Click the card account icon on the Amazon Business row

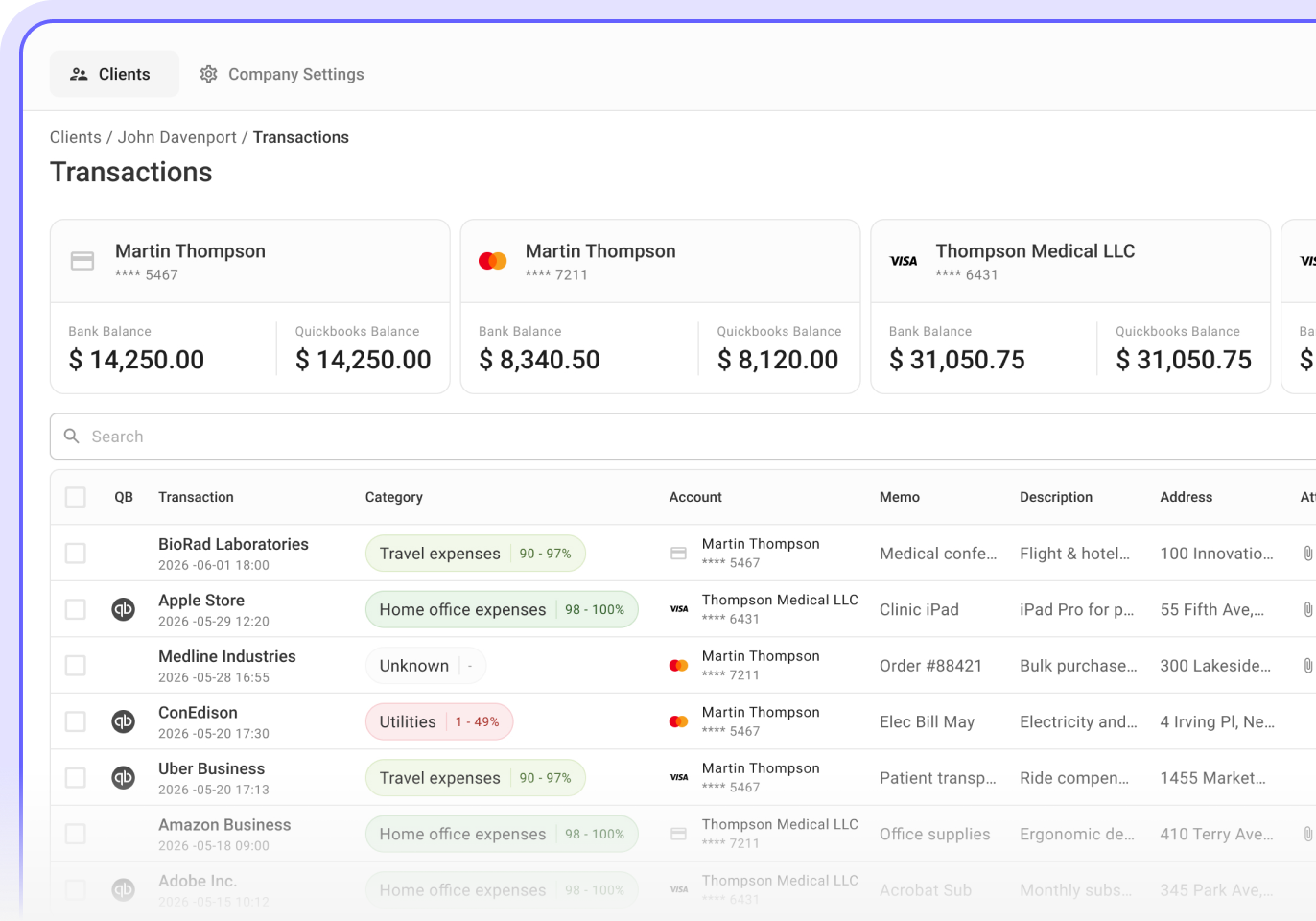(678, 834)
